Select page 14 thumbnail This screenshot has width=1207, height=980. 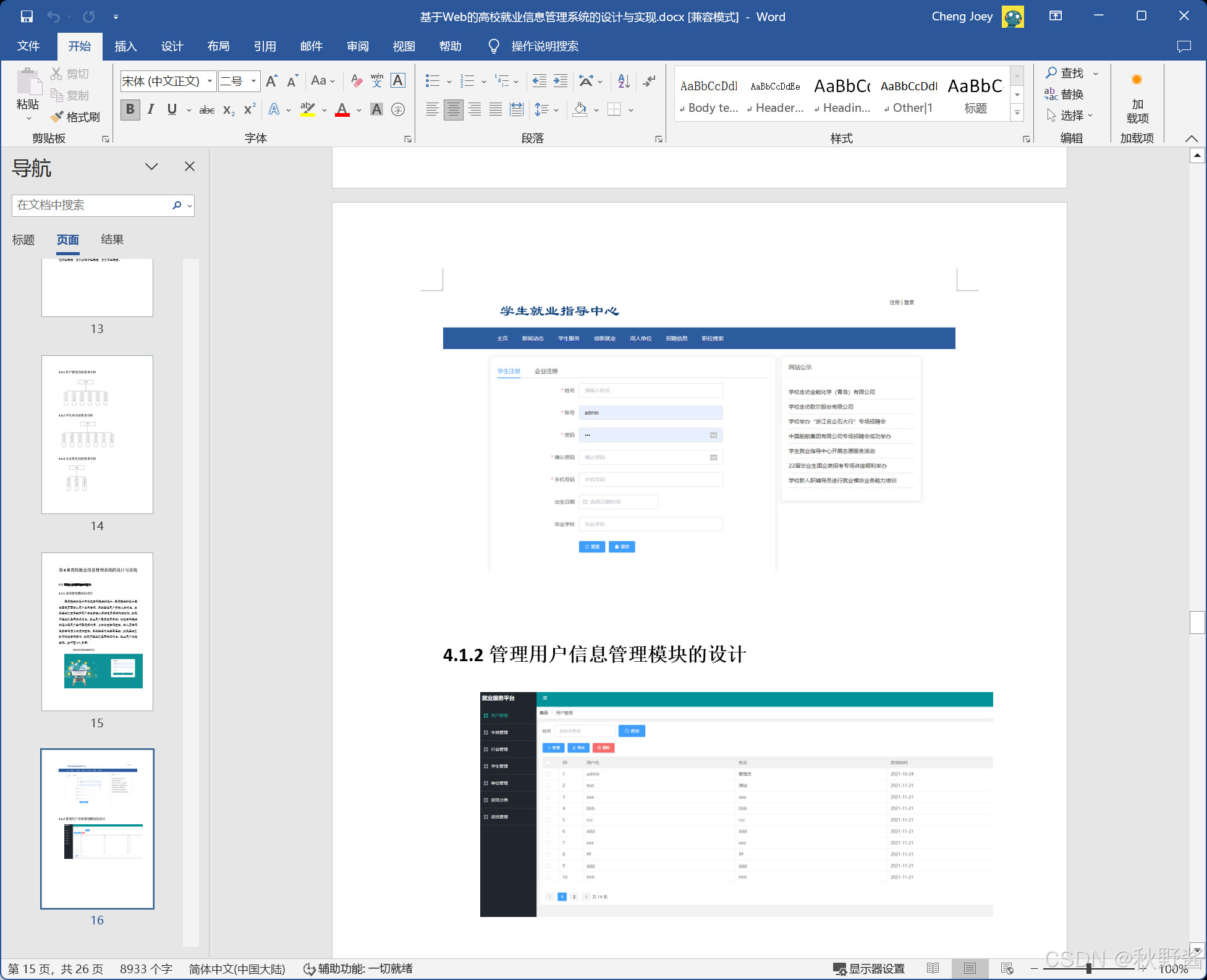[x=97, y=434]
